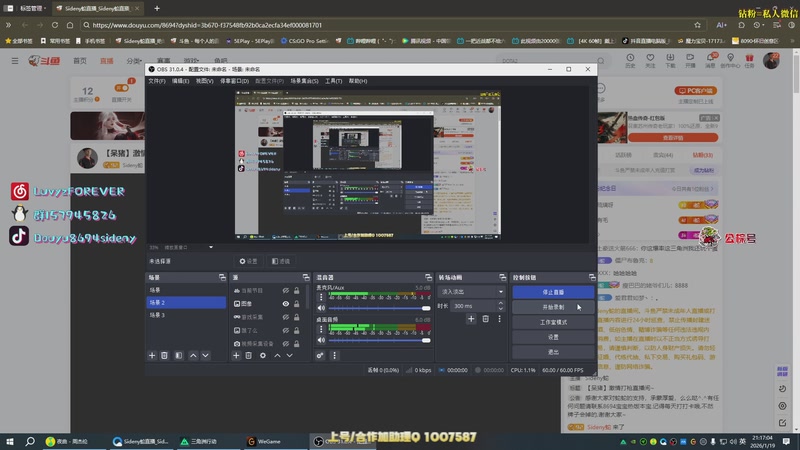Click the Douyu page browser address bar

tap(388, 24)
